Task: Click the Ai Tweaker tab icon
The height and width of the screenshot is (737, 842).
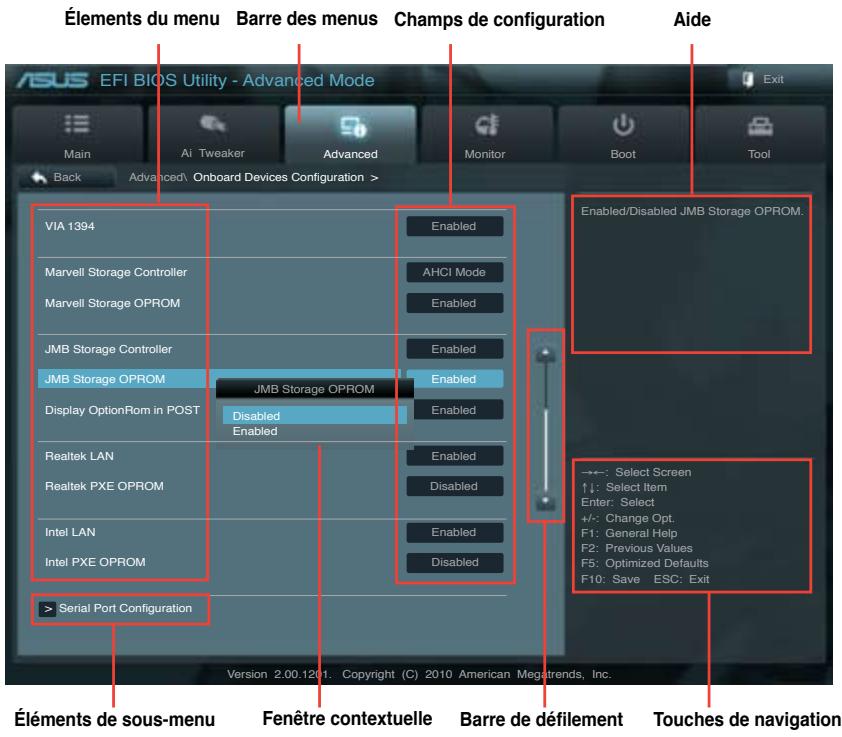Action: click(x=213, y=124)
